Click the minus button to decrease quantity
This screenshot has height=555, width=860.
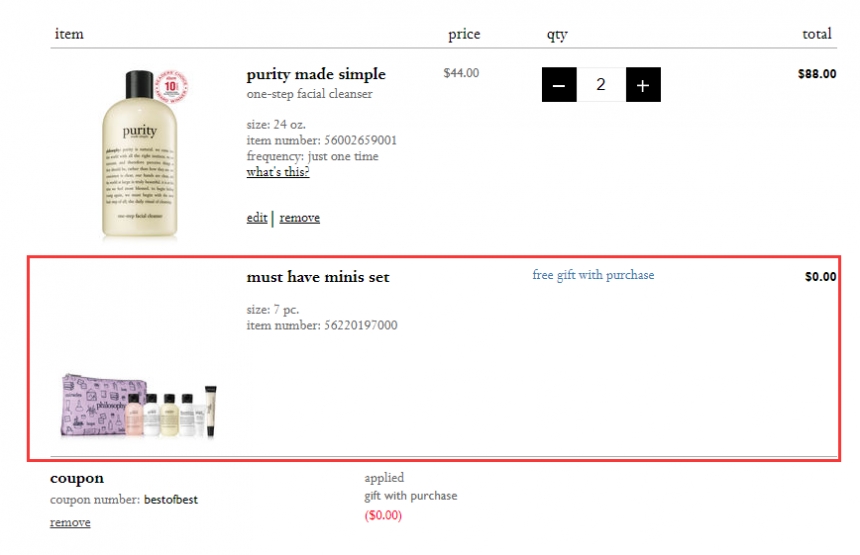[x=559, y=85]
